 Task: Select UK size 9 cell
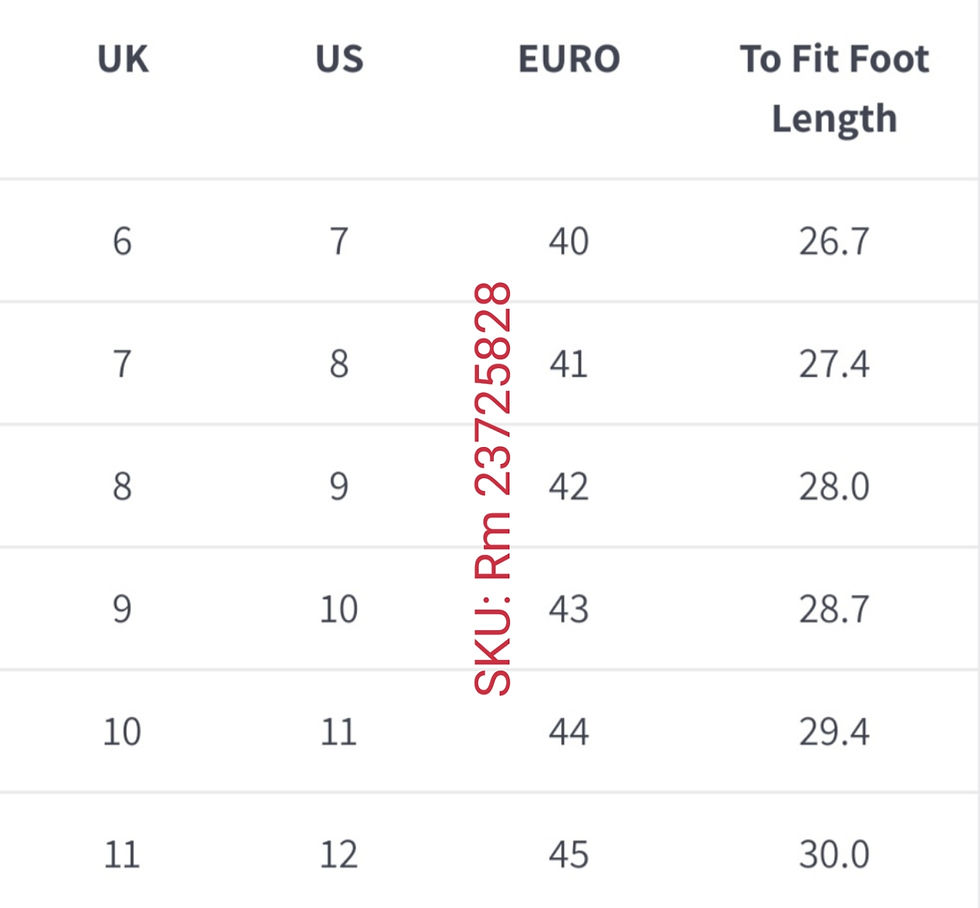pyautogui.click(x=121, y=609)
